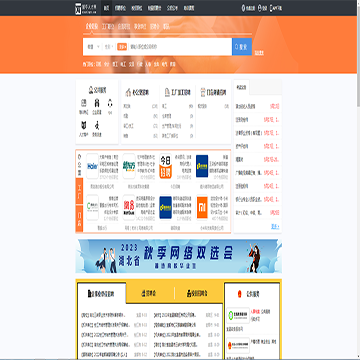Click the blue logo left of the Xiaomi logo
The height and width of the screenshot is (360, 360).
165,208
